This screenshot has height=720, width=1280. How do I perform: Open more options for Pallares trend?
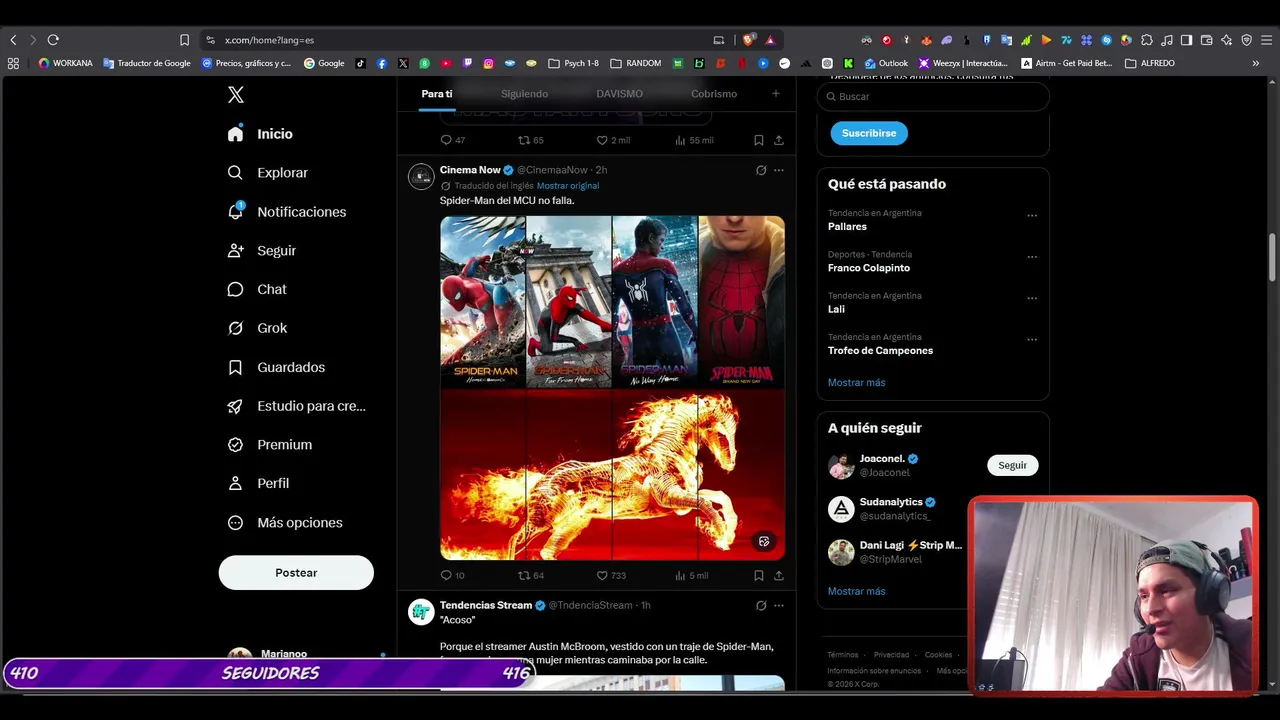[x=1032, y=215]
